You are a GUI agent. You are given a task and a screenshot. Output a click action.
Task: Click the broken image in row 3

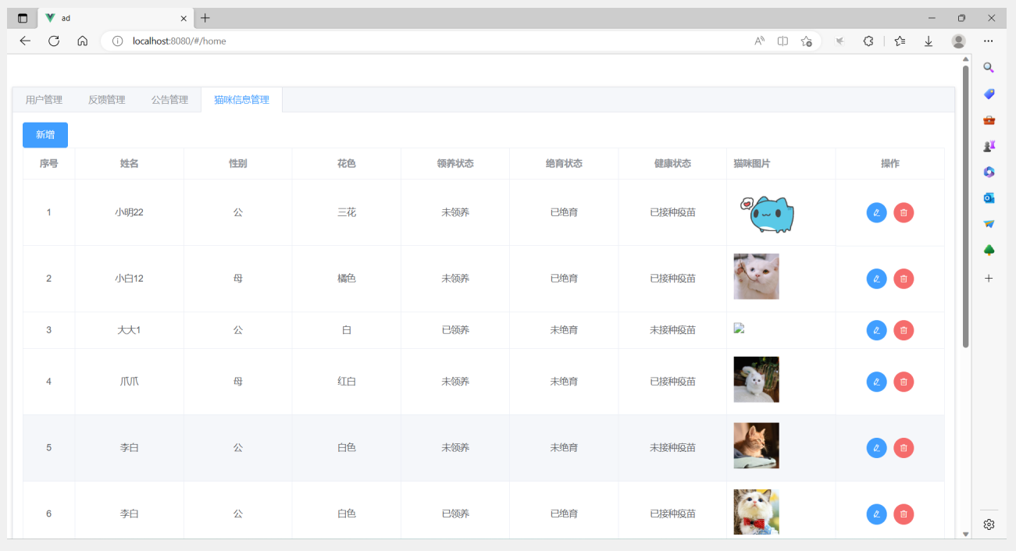[739, 328]
